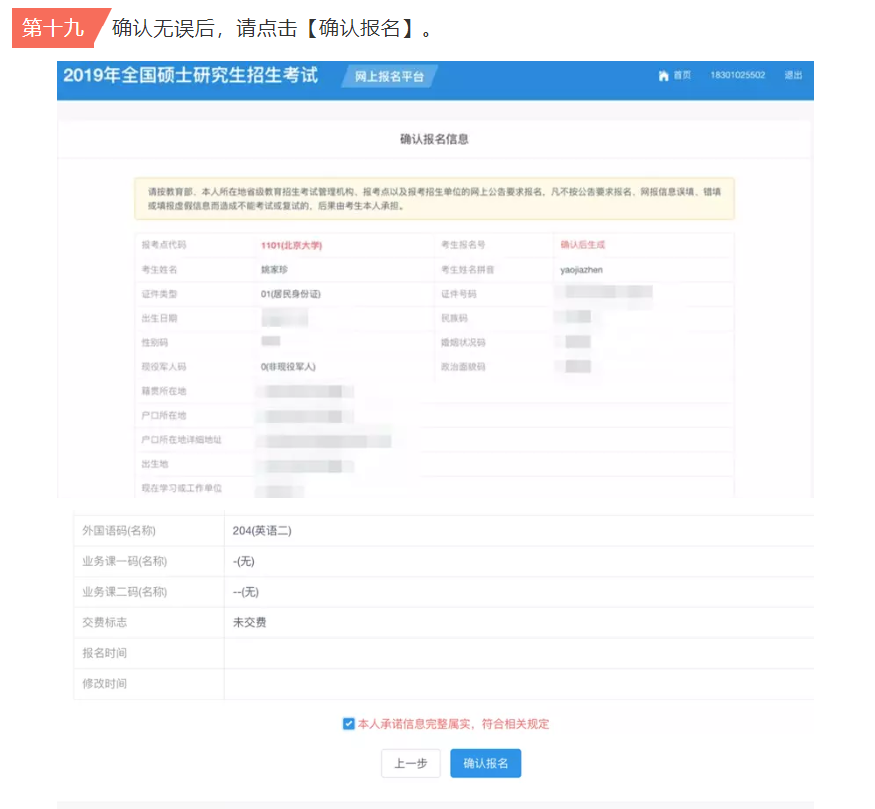Select the pinyin value yaojiazhen
The height and width of the screenshot is (809, 875).
point(581,270)
